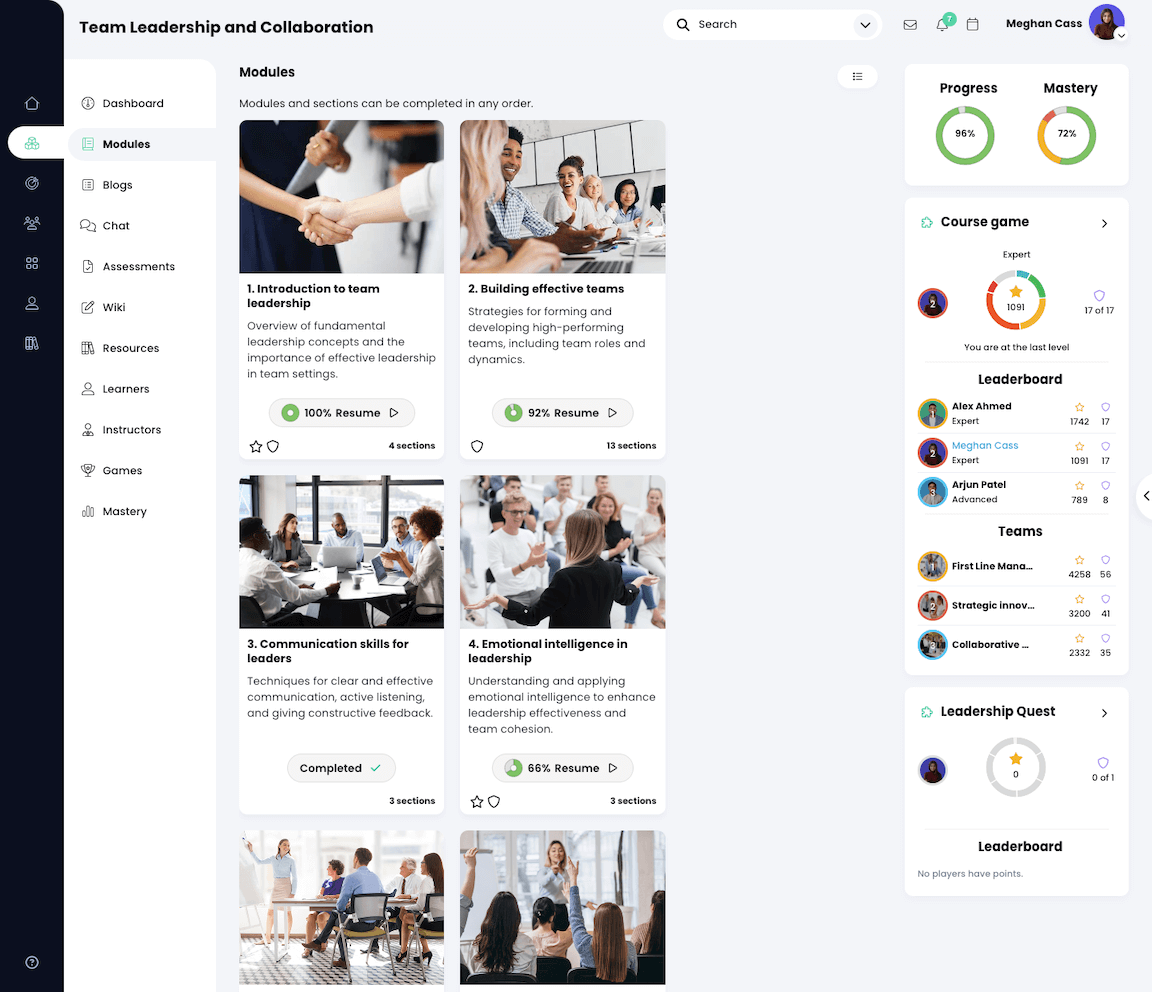The height and width of the screenshot is (992, 1152).
Task: Click the Mastery progress ring showing 72%
Action: coord(1066,132)
